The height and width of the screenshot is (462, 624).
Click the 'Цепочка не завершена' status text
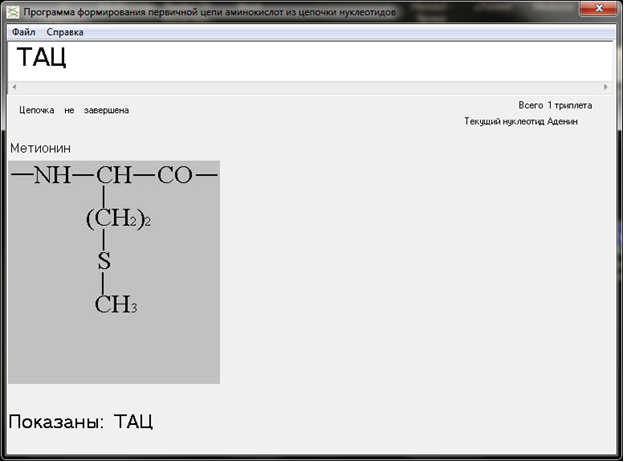tap(74, 110)
